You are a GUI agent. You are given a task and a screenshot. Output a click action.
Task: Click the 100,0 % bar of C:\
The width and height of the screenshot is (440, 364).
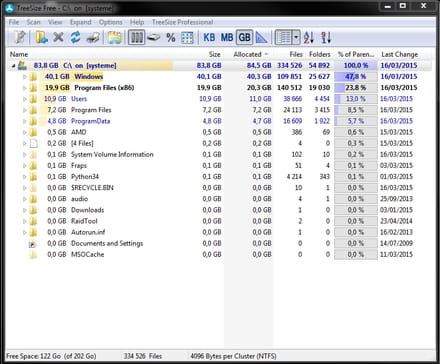(x=356, y=66)
